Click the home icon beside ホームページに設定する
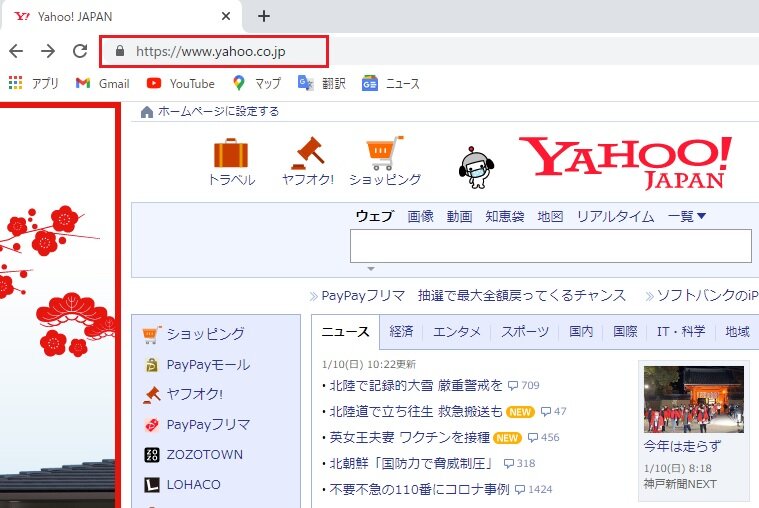The height and width of the screenshot is (508, 759). pos(147,112)
